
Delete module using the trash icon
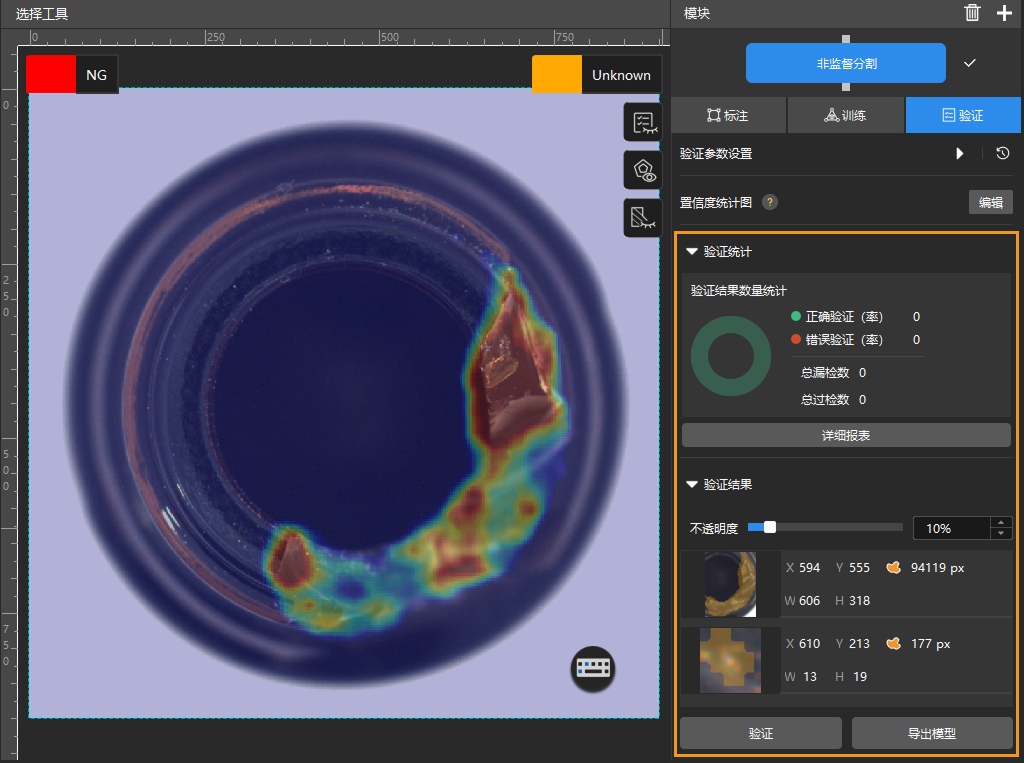pyautogui.click(x=972, y=13)
